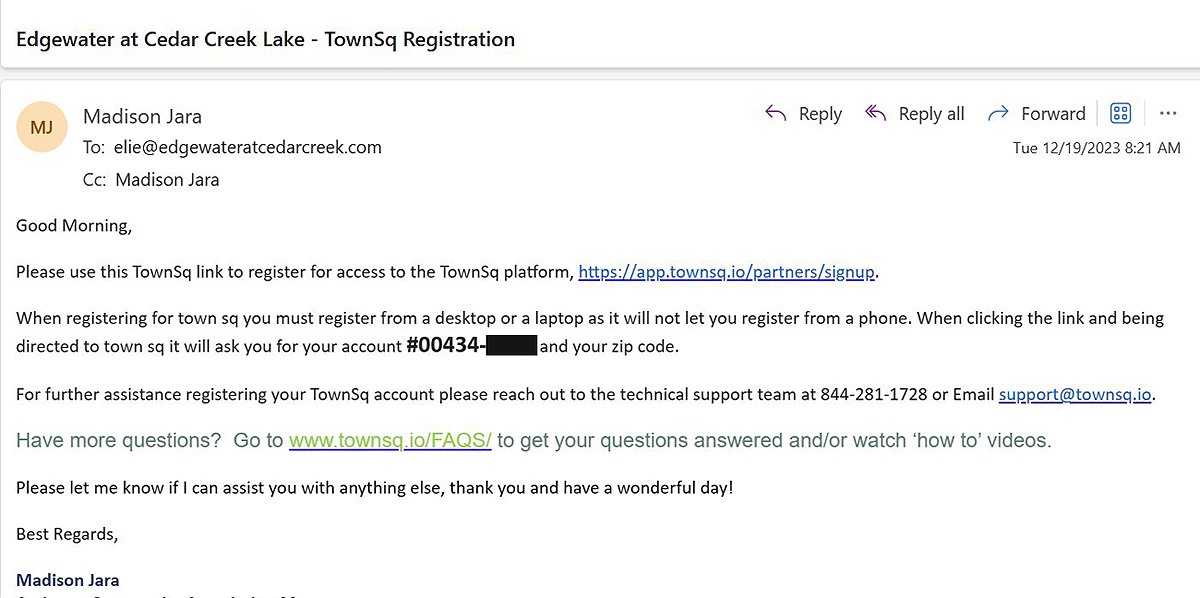Click the Reply arrow icon

coord(775,113)
